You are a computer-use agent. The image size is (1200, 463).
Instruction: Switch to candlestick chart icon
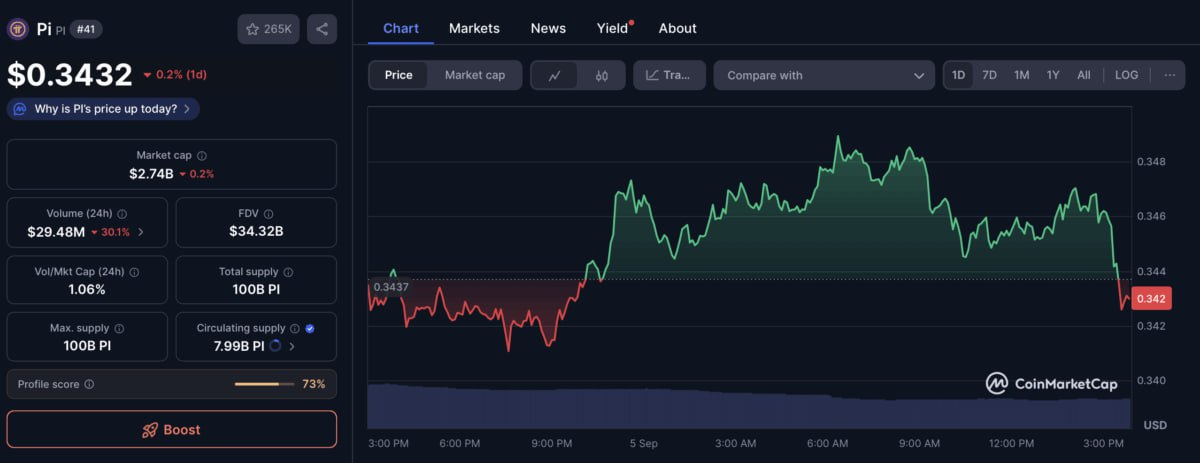602,75
